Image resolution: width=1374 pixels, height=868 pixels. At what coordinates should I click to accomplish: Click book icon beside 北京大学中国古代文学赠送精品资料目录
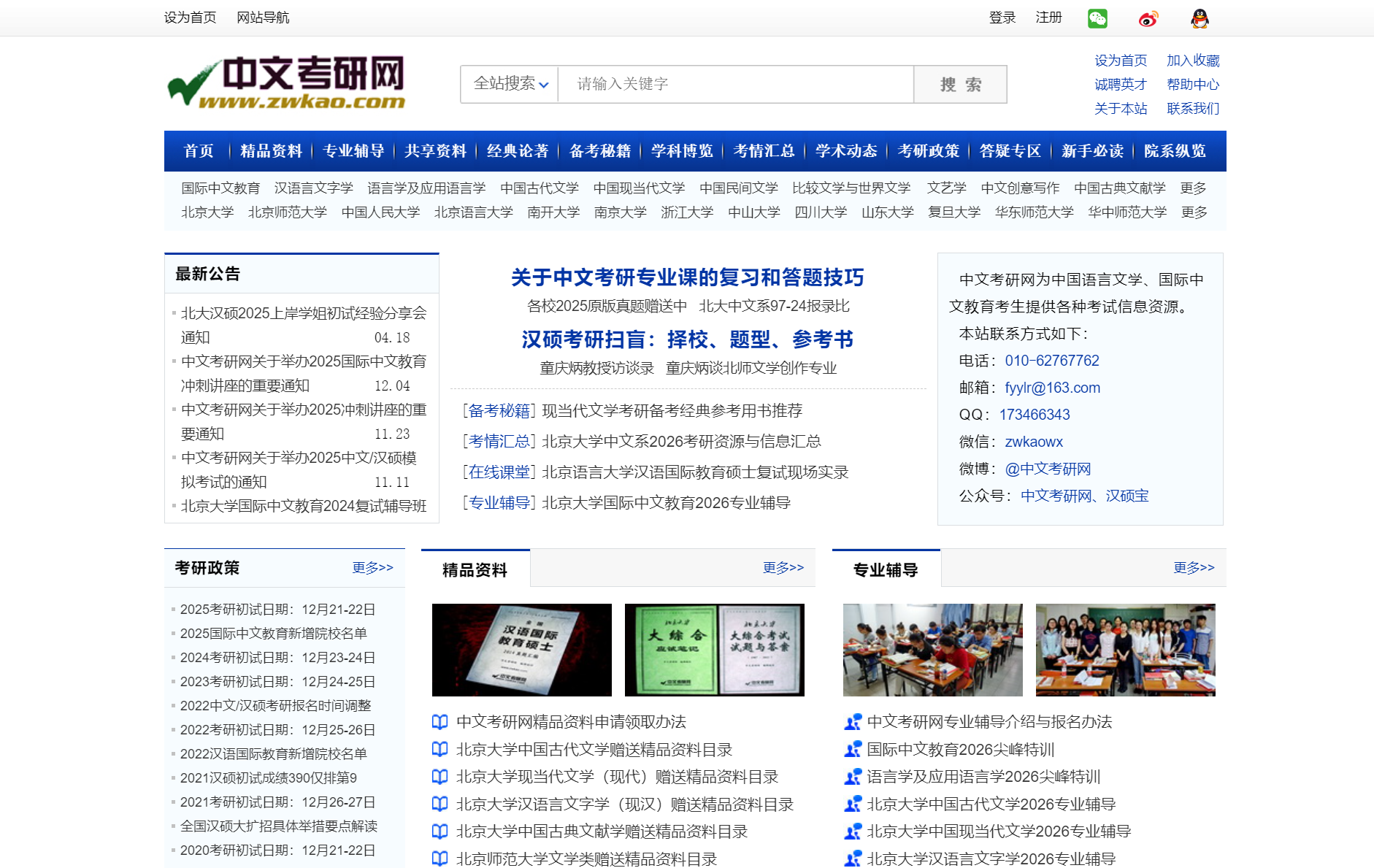440,749
